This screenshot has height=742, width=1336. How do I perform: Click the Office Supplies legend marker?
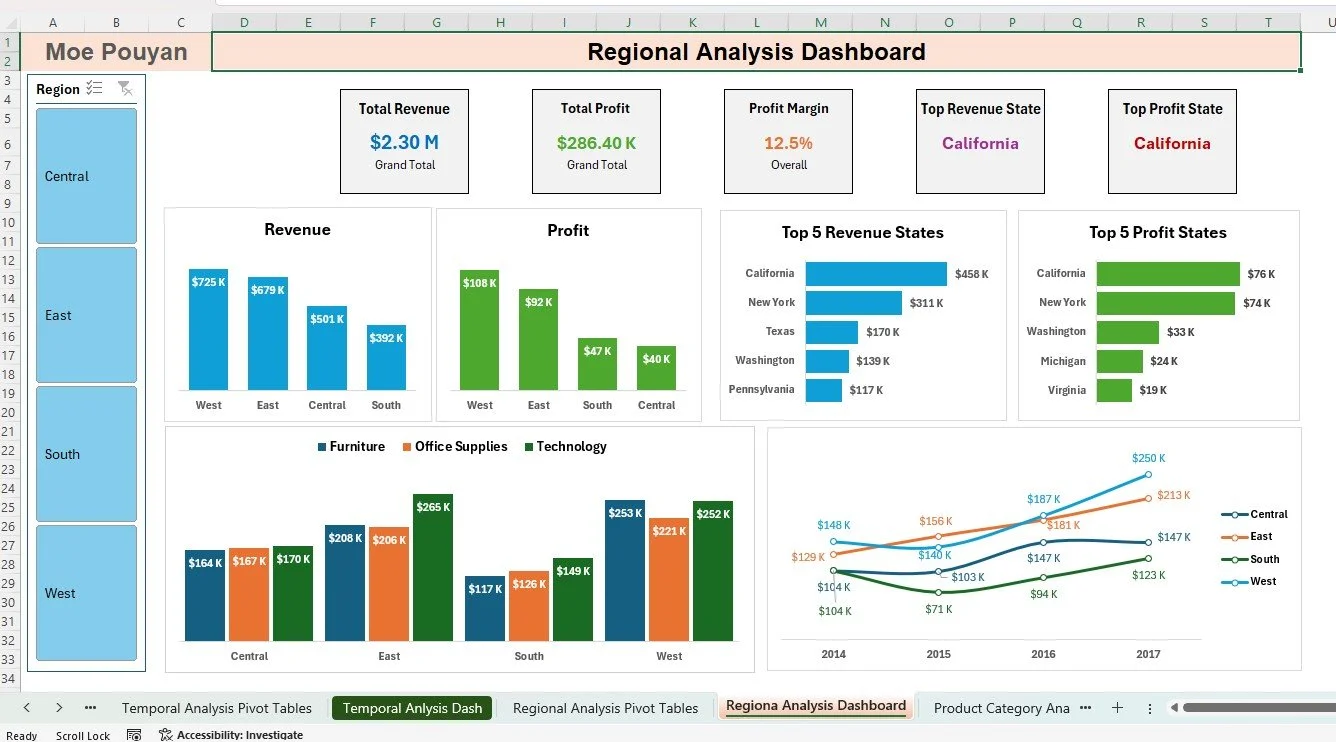point(407,447)
